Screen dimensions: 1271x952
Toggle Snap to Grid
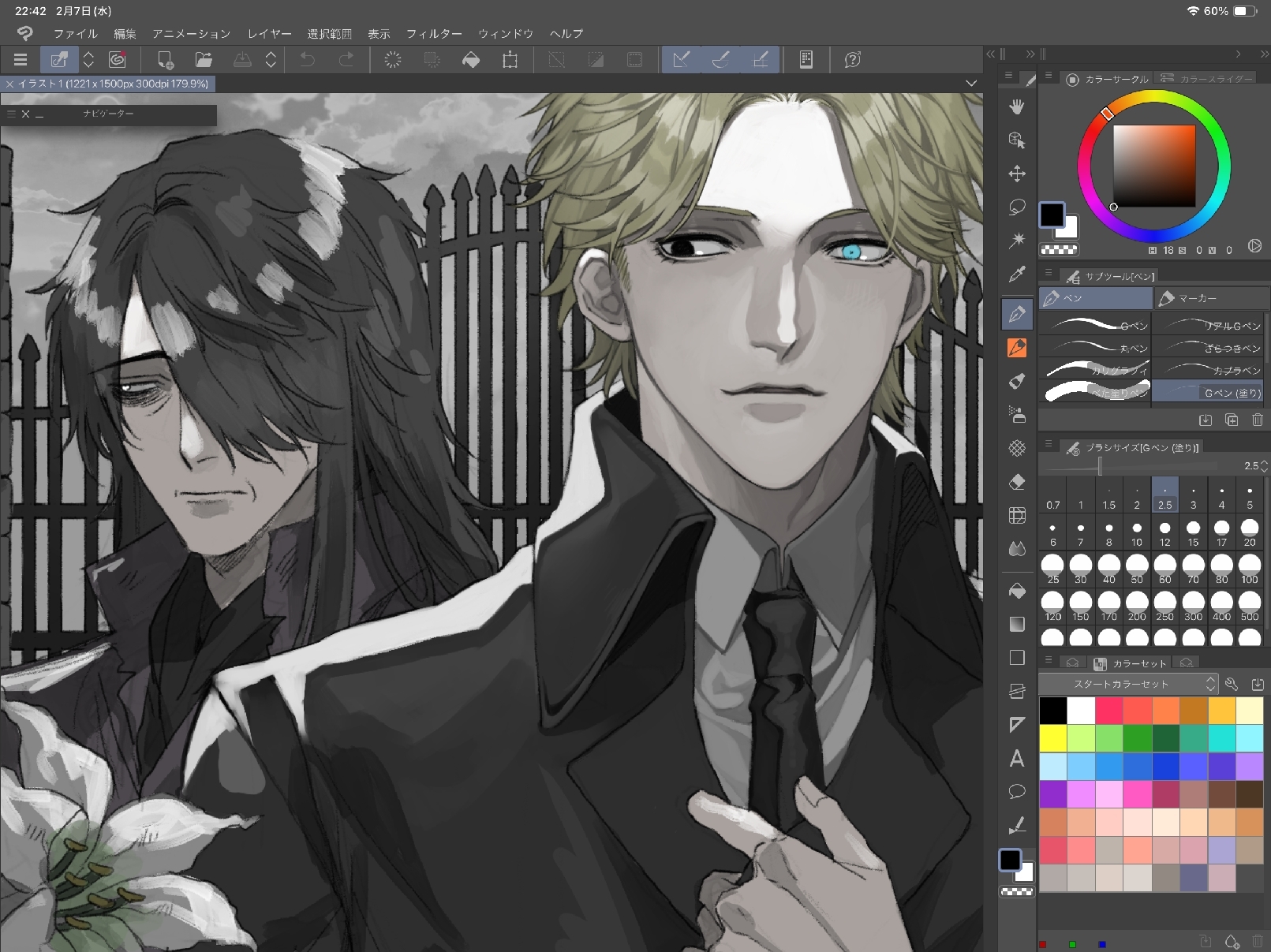761,60
